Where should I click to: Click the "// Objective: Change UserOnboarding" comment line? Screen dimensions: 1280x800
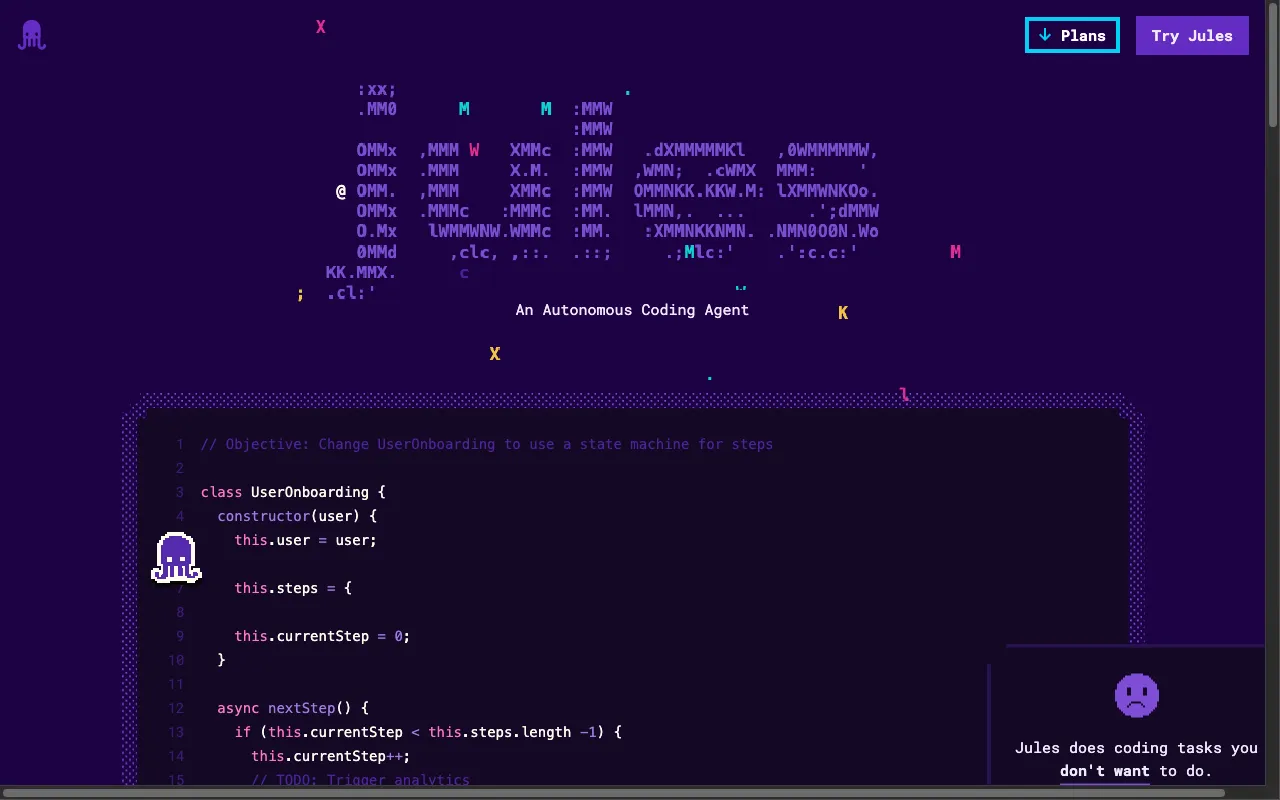pos(487,444)
